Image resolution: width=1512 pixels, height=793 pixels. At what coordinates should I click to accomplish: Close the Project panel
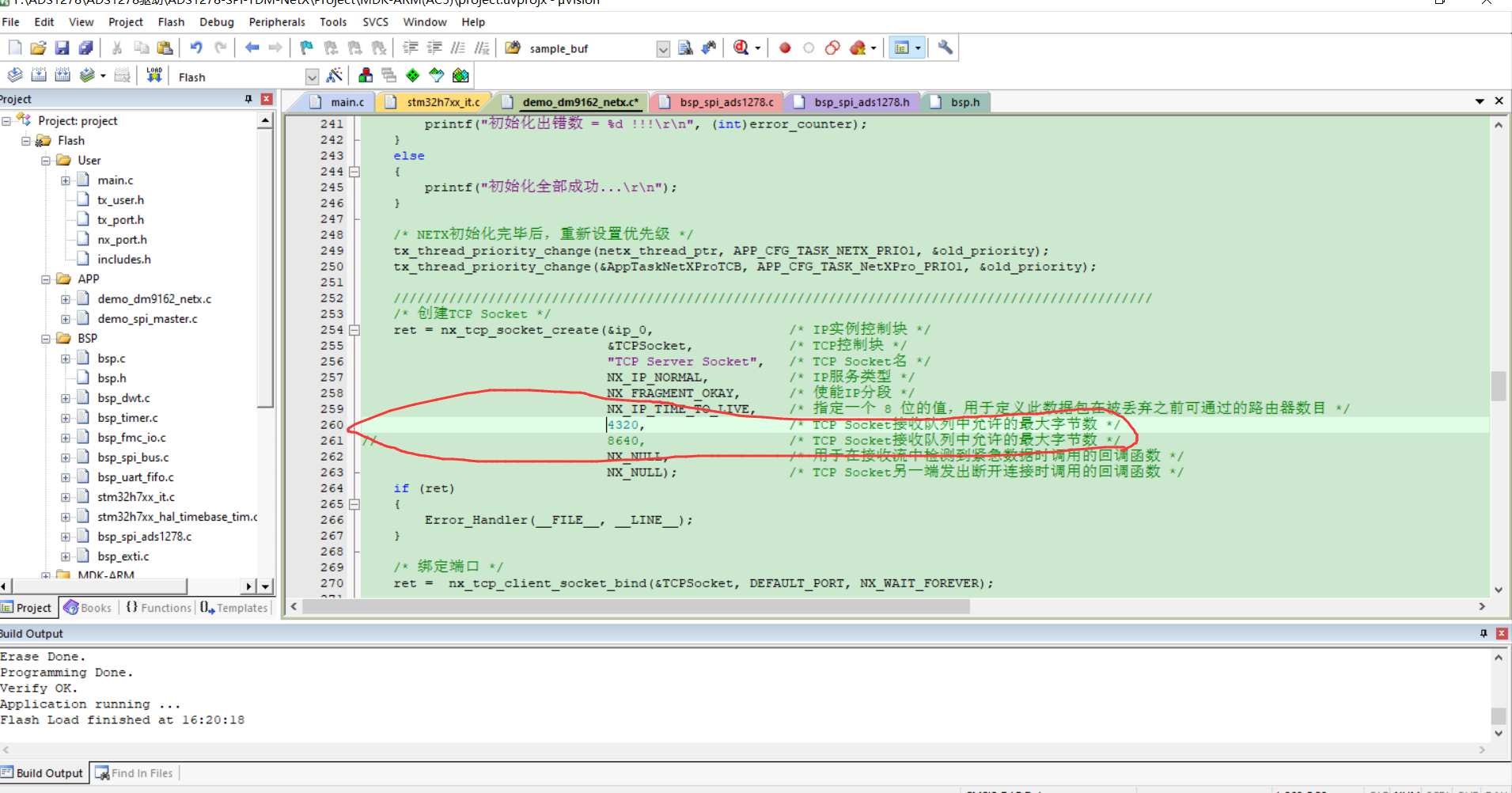click(267, 99)
